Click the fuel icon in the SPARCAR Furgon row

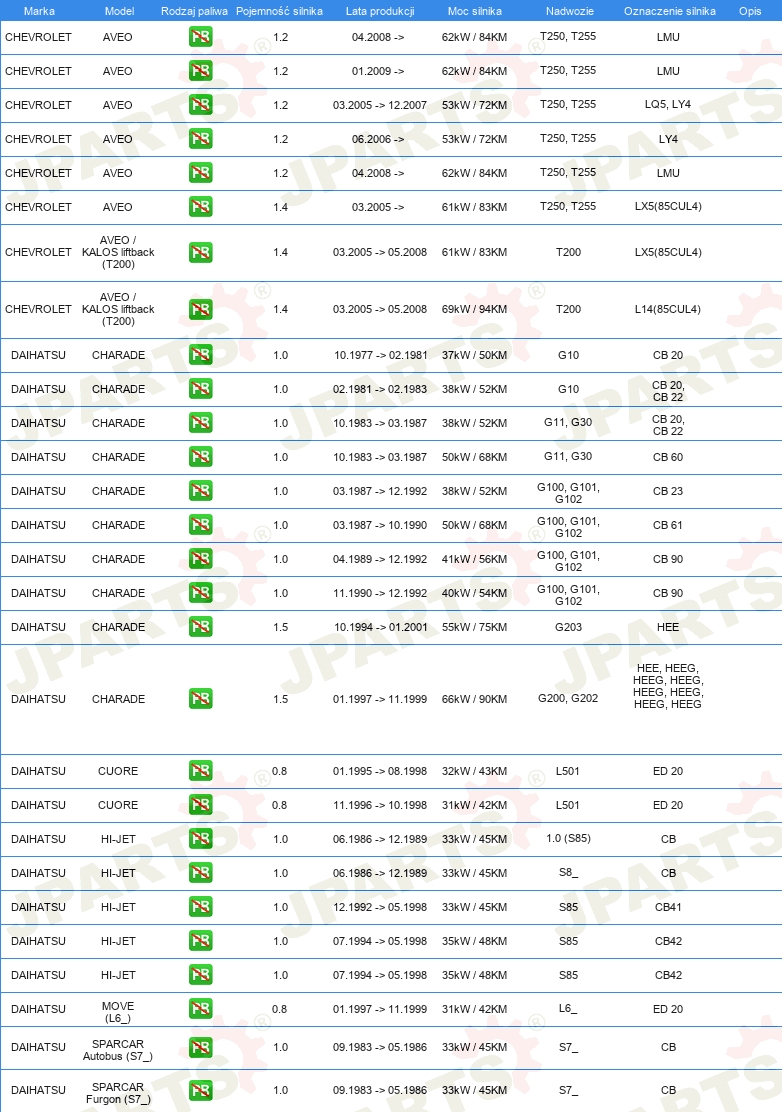point(201,1090)
